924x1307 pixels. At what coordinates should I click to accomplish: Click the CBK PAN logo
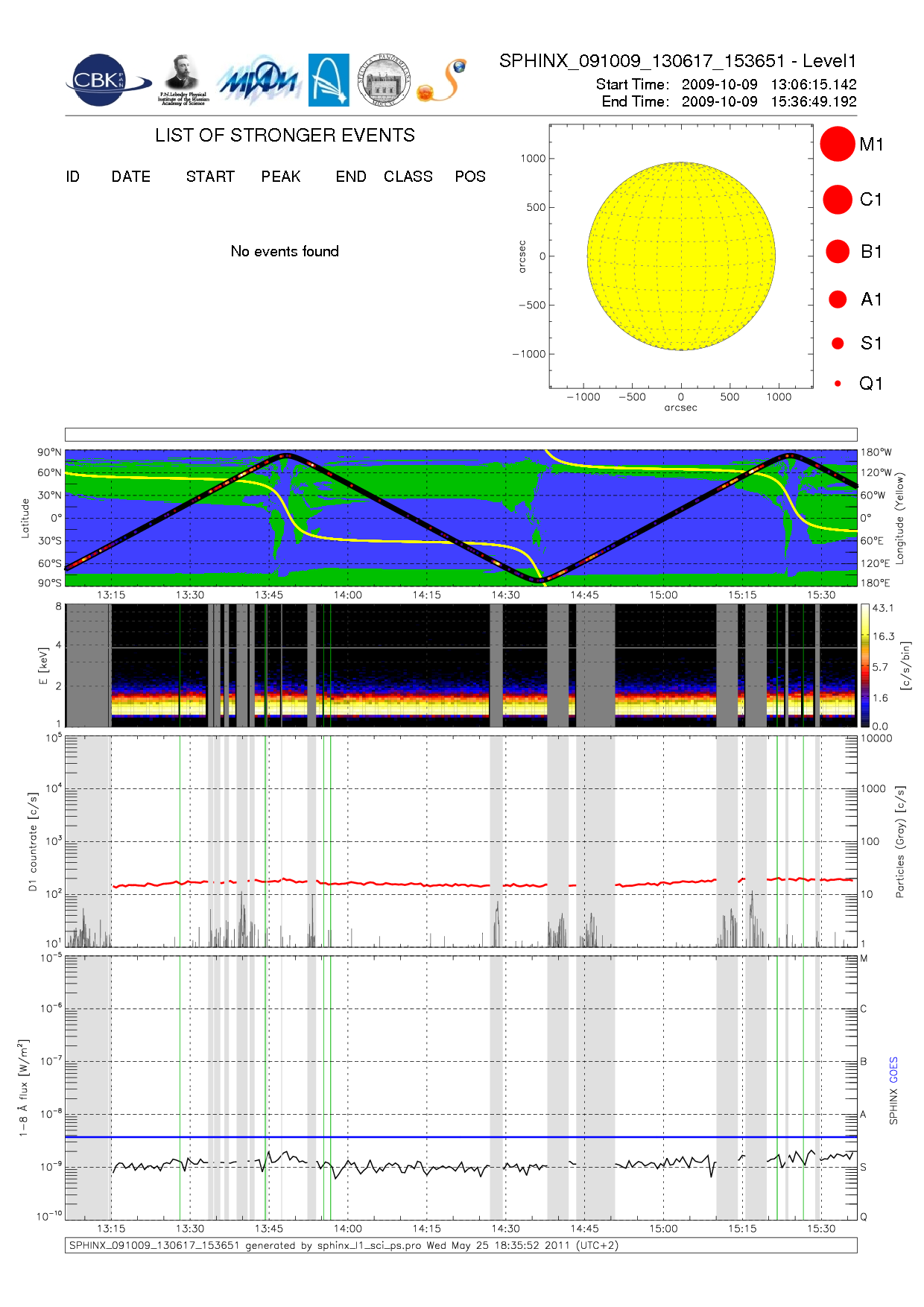point(108,80)
